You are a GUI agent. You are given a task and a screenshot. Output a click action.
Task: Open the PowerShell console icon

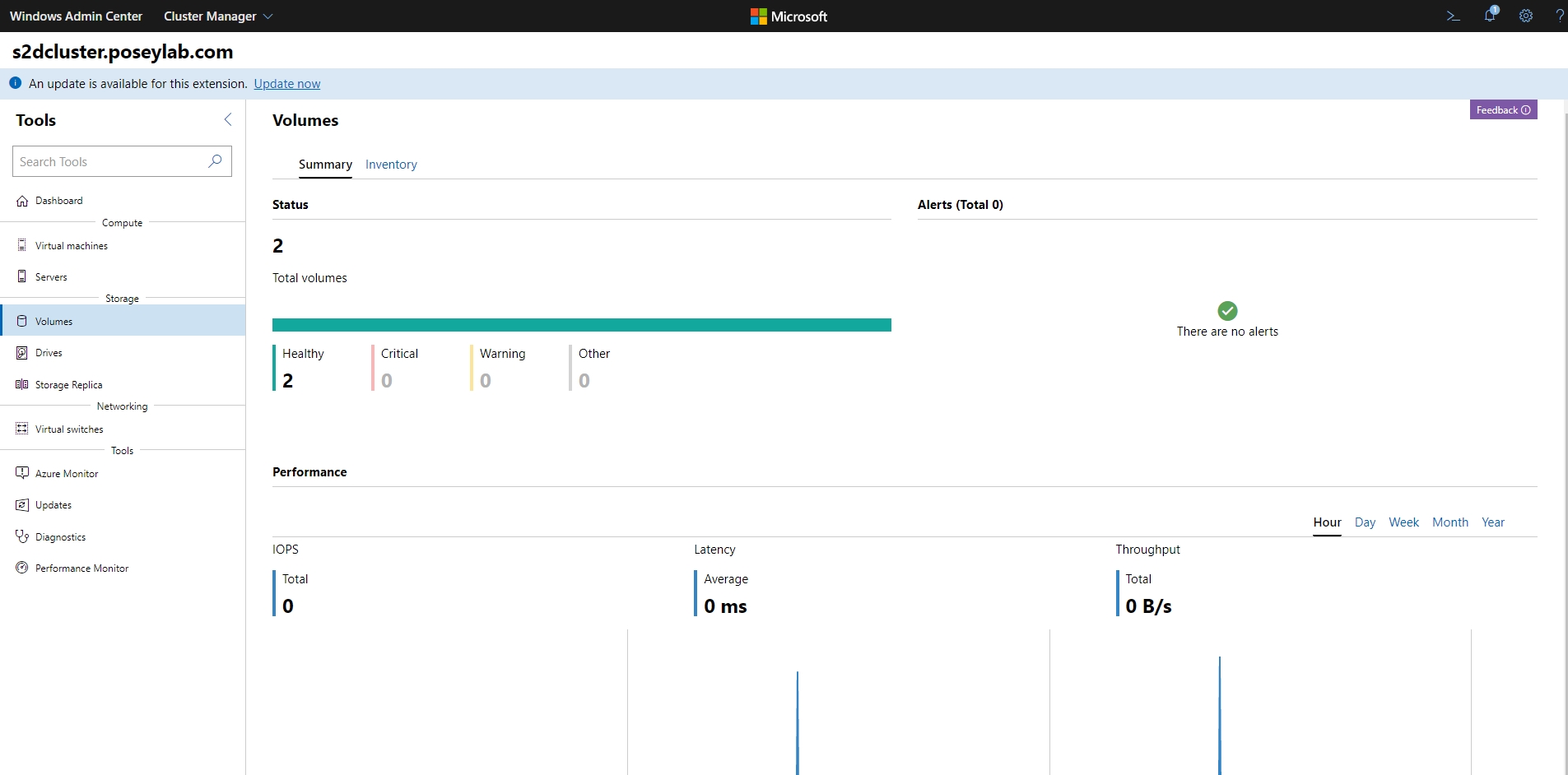(x=1453, y=16)
